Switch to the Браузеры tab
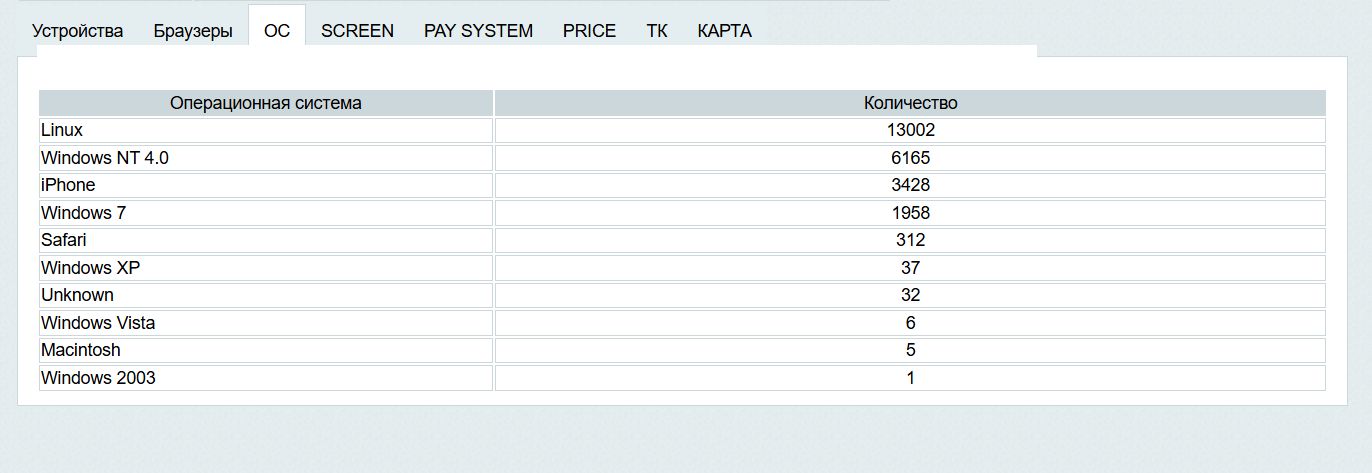The image size is (1372, 473). (193, 31)
